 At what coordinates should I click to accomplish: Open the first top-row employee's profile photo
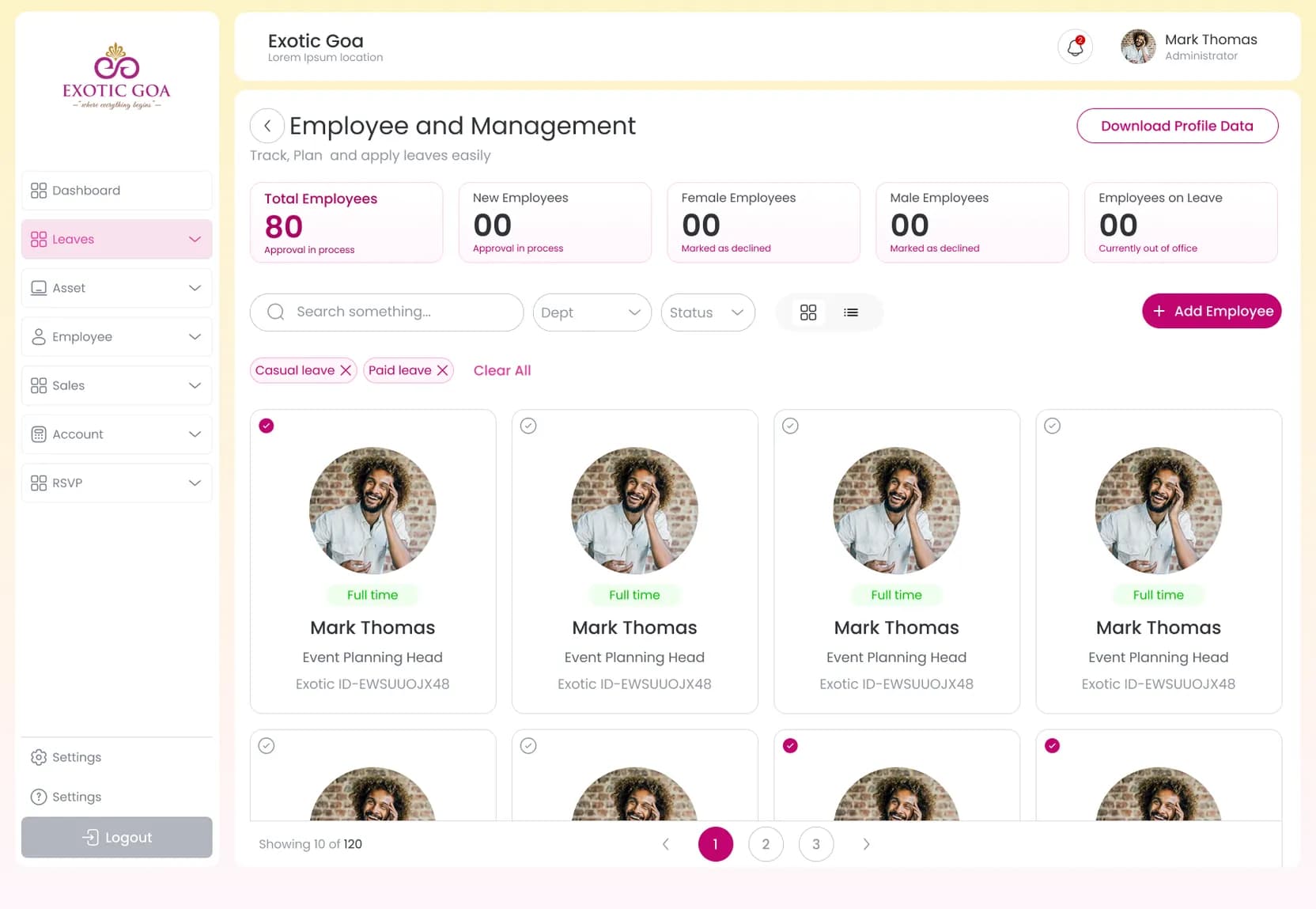(x=372, y=511)
